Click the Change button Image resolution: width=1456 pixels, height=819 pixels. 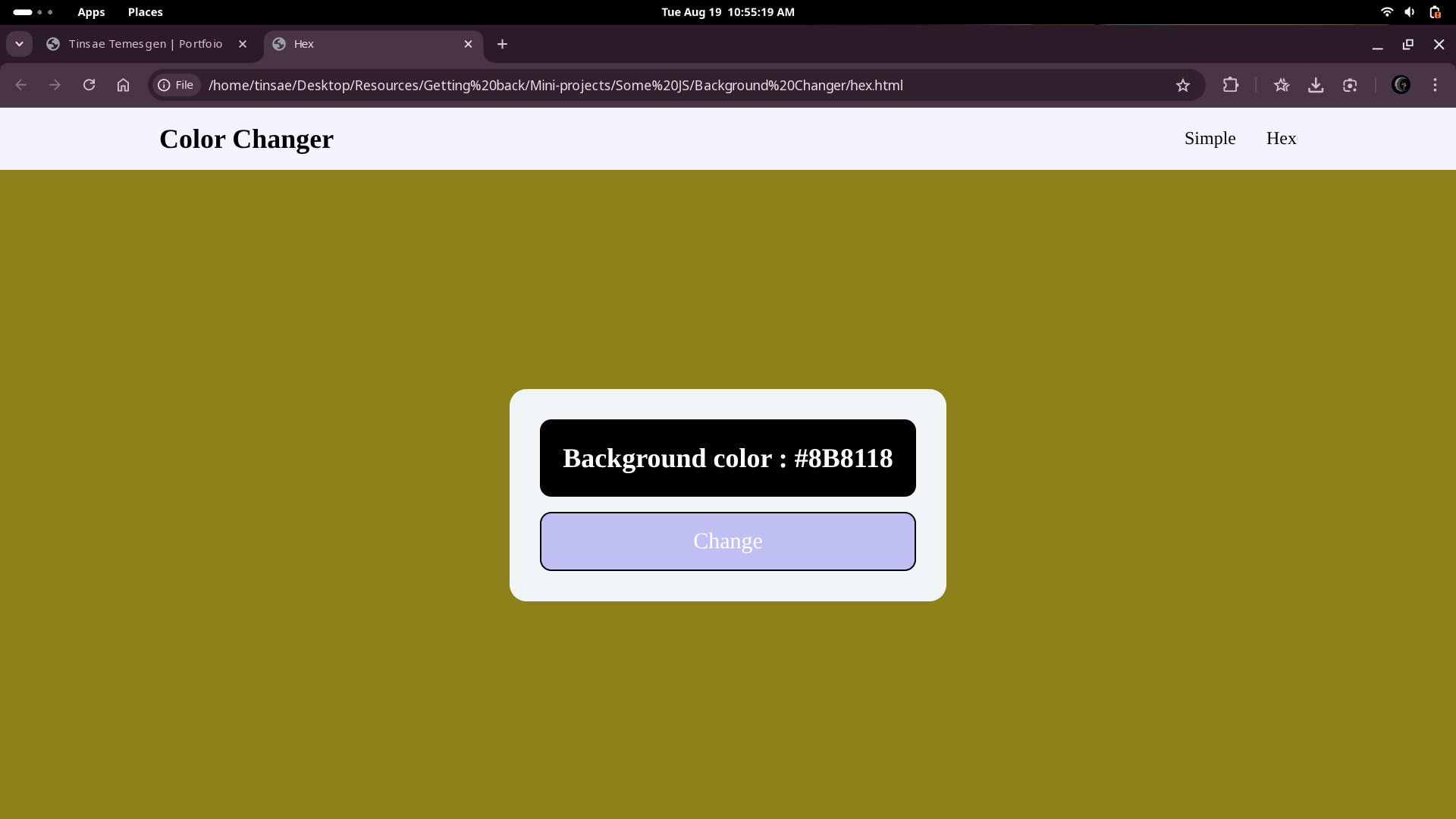728,541
